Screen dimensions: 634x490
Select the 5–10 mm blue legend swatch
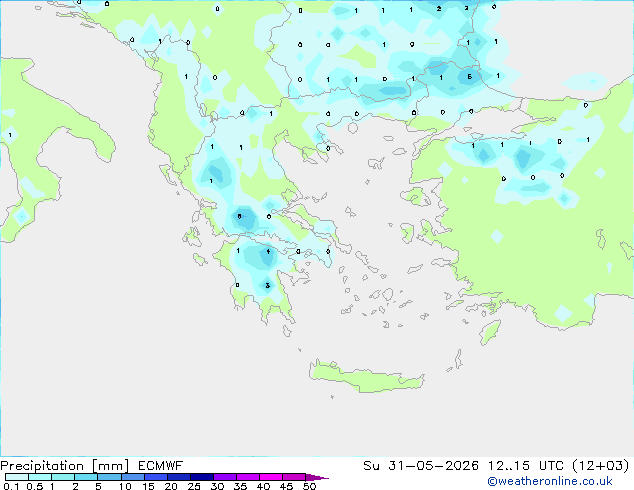(109, 477)
